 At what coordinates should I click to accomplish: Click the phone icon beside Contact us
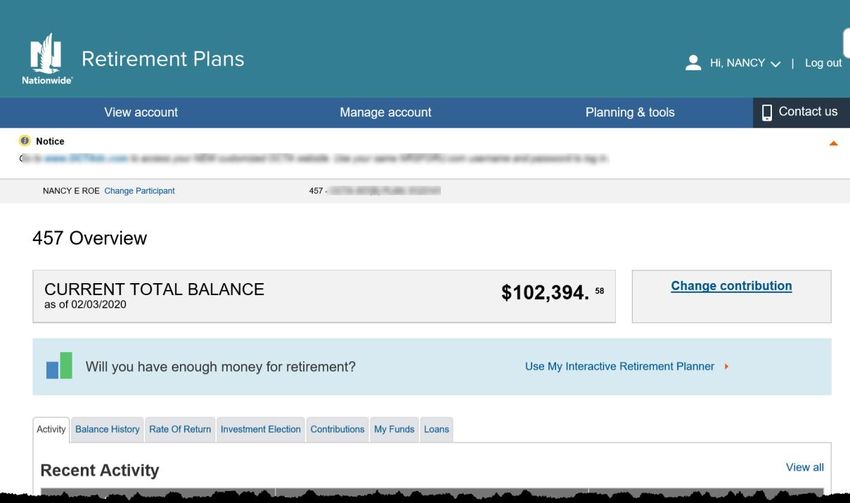[x=767, y=112]
